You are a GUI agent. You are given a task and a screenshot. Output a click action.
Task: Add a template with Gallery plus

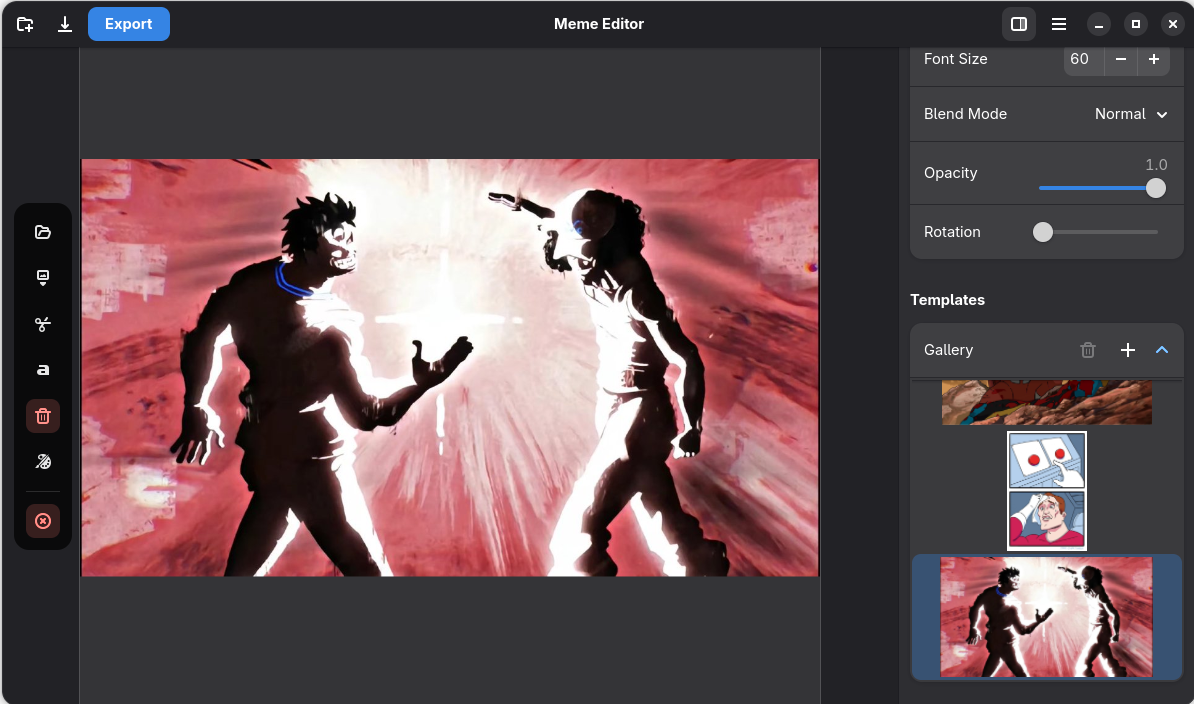1128,350
